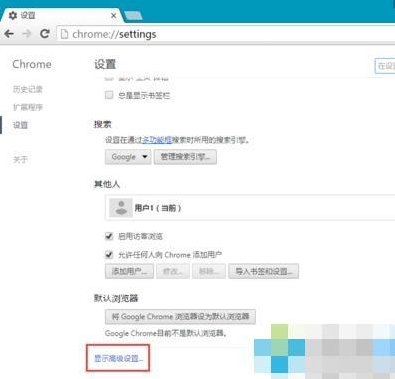Screen dimensions: 395x379
Task: Open the Google search engine dropdown
Action: [128, 157]
